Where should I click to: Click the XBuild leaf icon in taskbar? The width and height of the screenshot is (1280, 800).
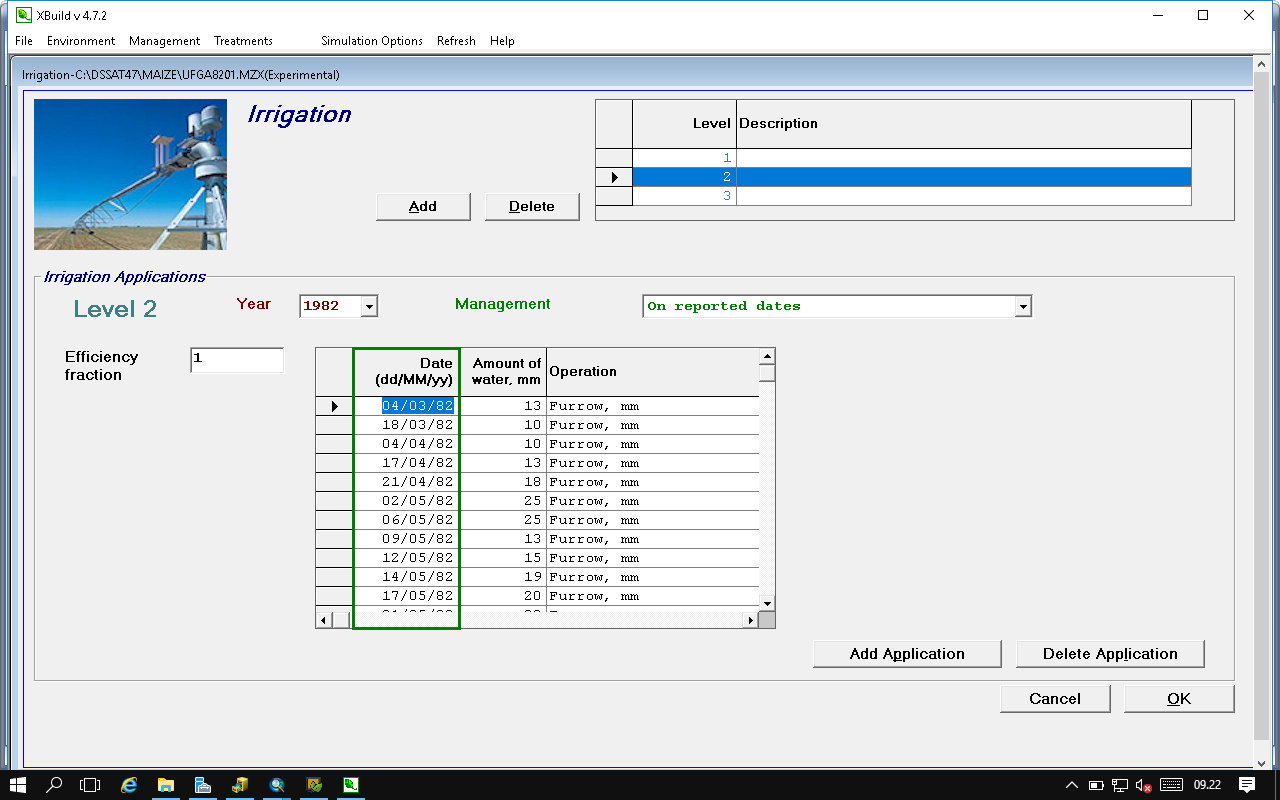[x=351, y=785]
